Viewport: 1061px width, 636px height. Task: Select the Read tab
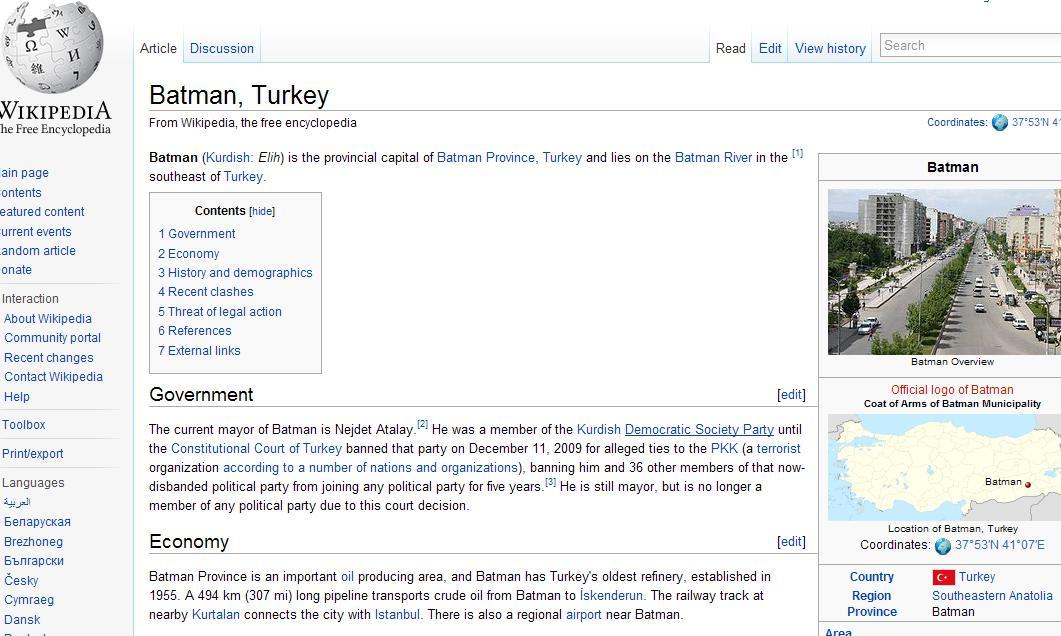[731, 49]
